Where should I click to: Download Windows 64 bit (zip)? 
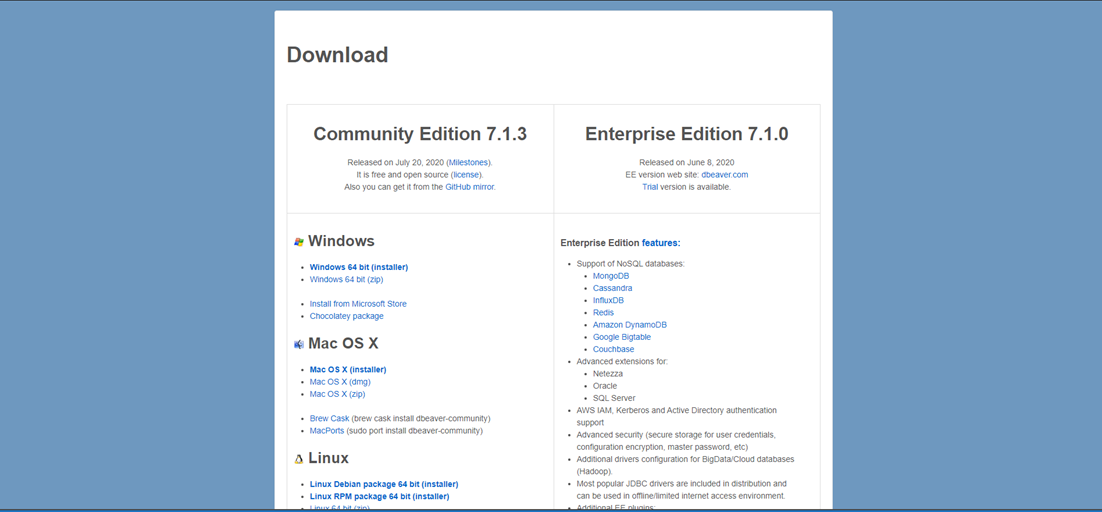tap(346, 279)
